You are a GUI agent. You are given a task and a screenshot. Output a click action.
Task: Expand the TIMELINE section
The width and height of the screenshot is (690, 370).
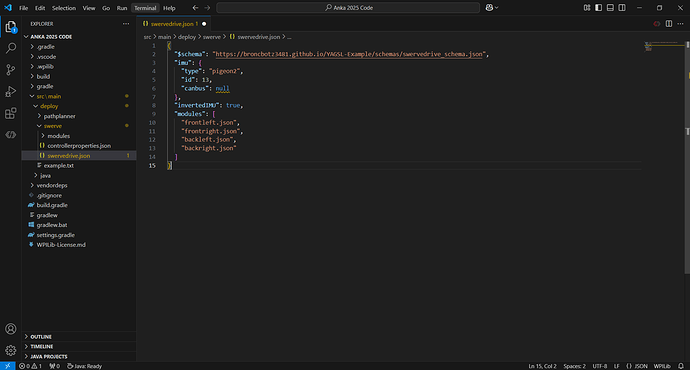[x=42, y=347]
